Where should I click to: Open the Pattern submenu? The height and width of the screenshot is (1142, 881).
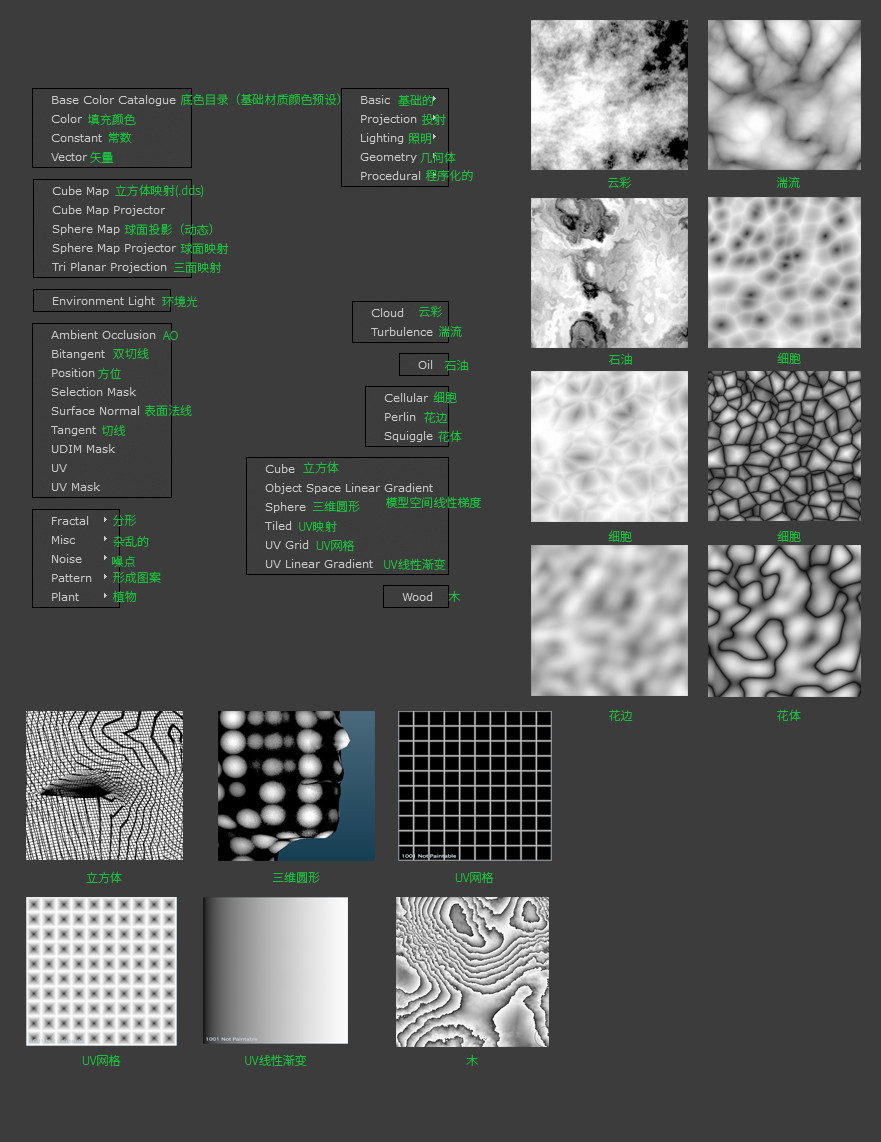[72, 578]
